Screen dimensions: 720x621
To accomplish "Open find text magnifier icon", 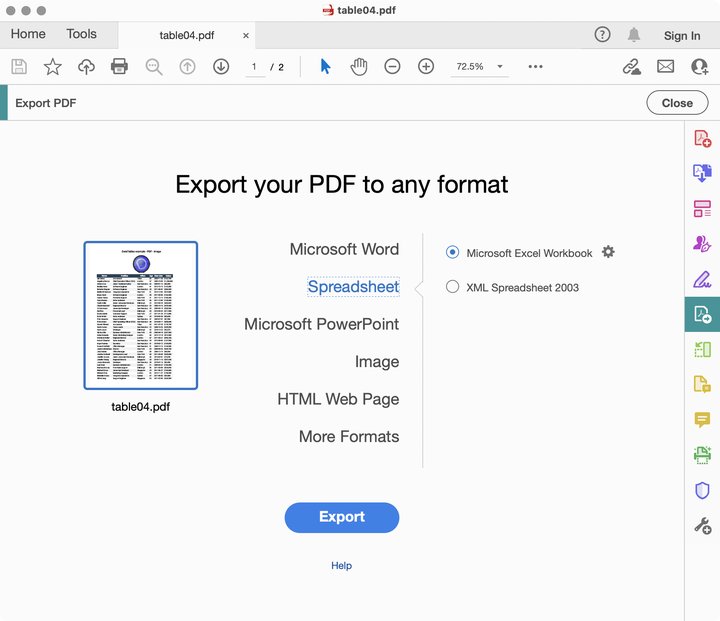I will coord(154,67).
